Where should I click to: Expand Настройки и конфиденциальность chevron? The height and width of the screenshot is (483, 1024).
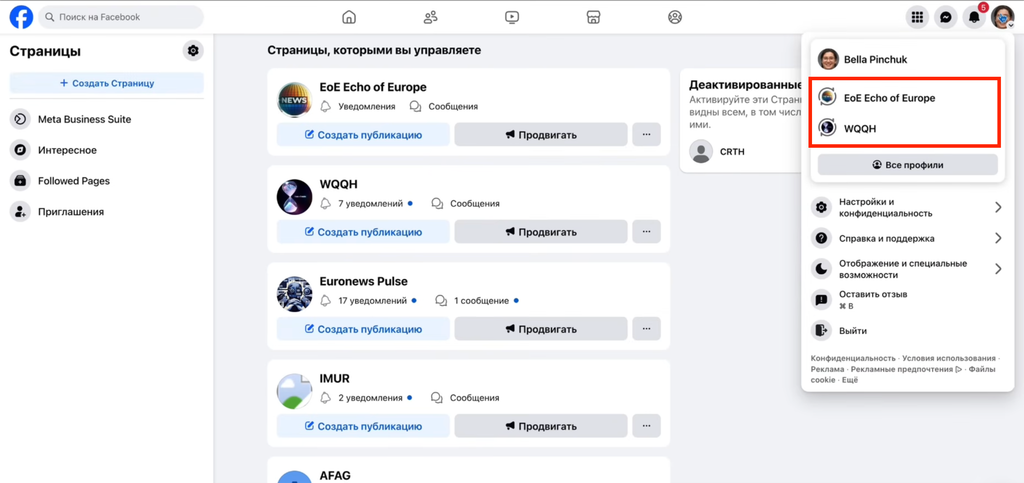(x=998, y=208)
